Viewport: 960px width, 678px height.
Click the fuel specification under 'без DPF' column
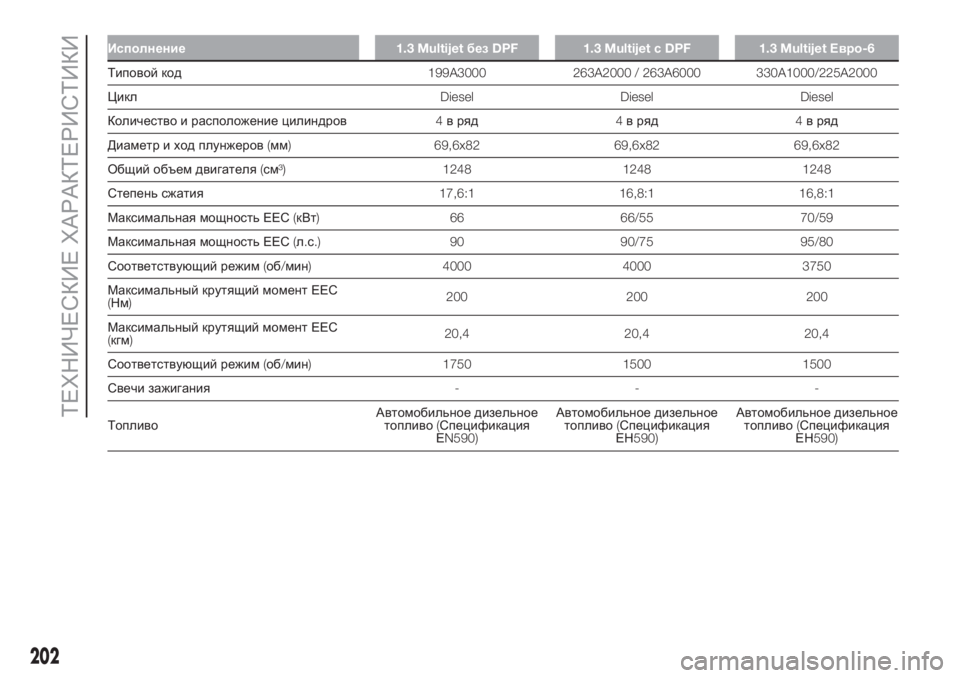tap(457, 426)
